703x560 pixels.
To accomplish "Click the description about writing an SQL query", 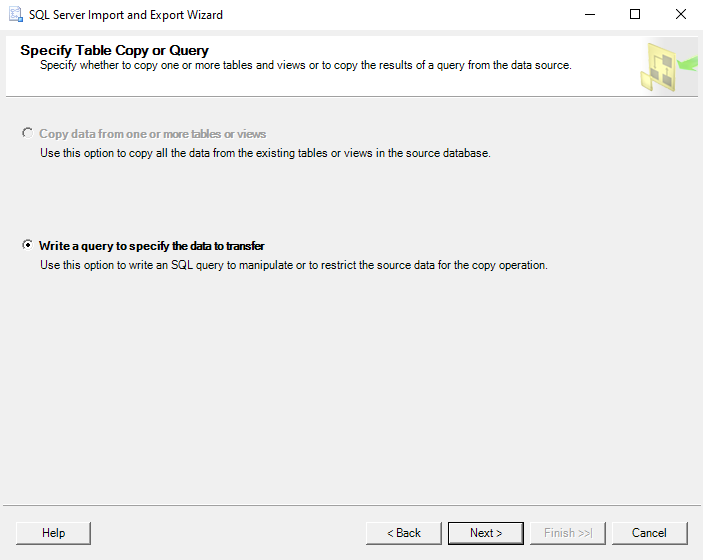I will tap(293, 266).
